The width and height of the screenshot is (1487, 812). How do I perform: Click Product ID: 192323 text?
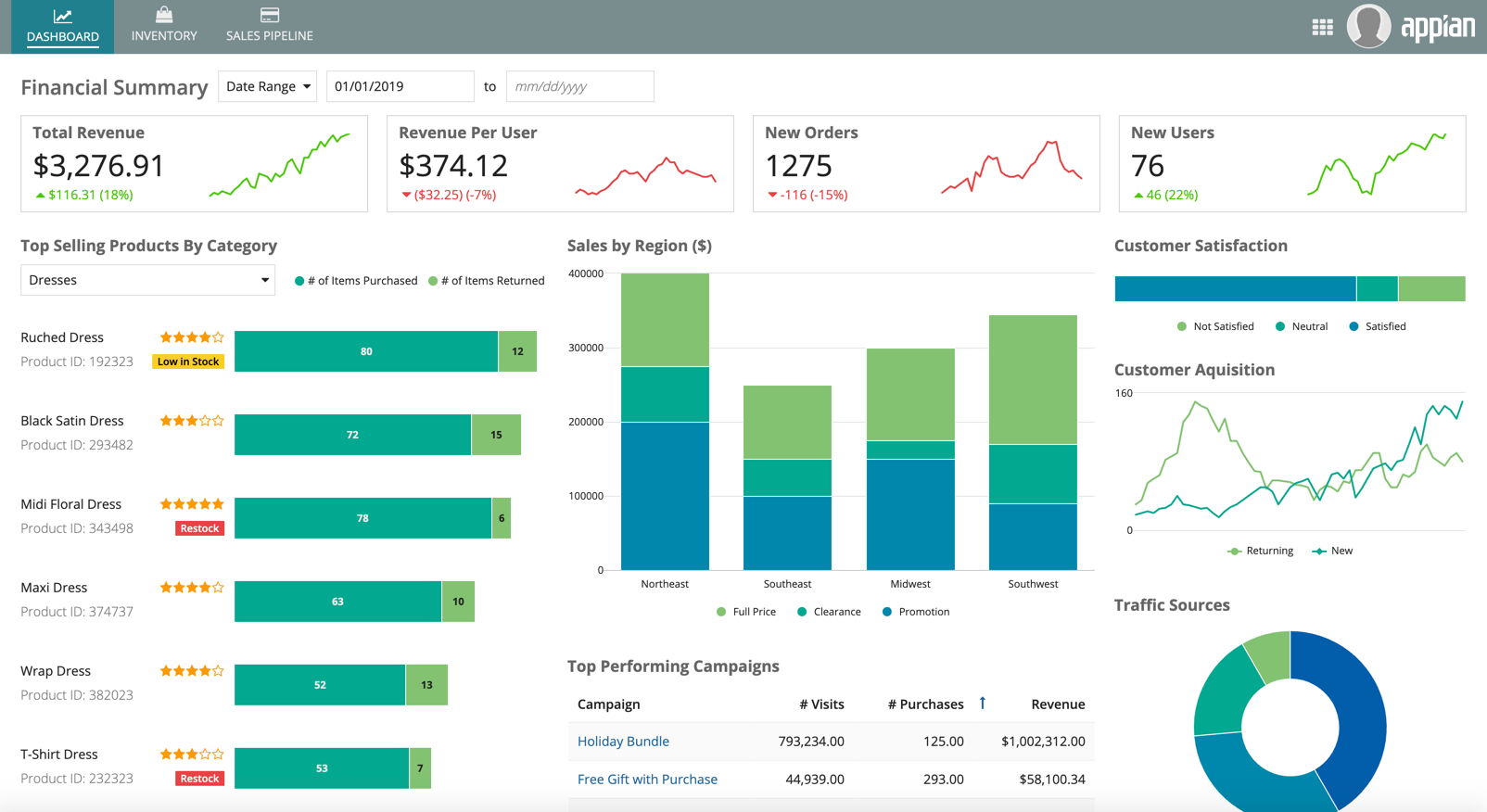(x=77, y=362)
